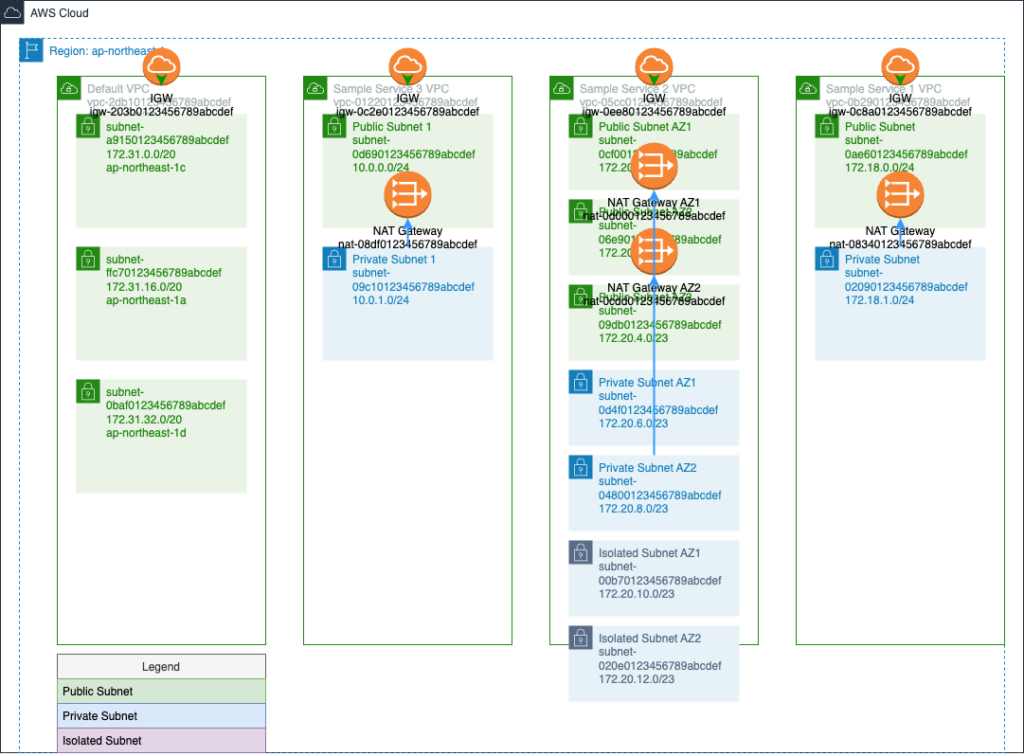Click the "10.0.1.0/24" CIDR text

tap(381, 300)
